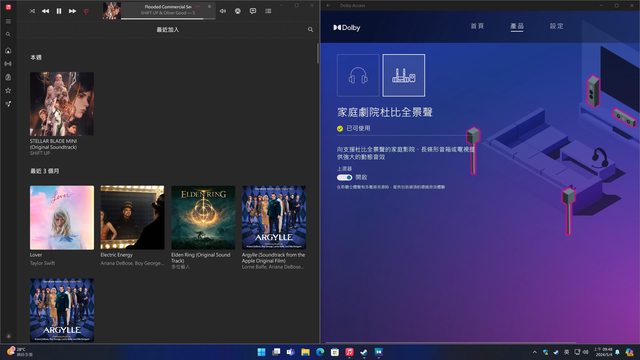Expand the system tray hidden icons chevron
Screen dimensions: 640x360
click(x=535, y=352)
